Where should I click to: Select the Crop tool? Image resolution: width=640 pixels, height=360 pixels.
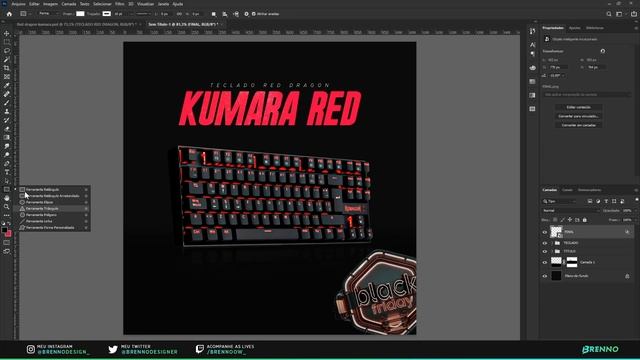(x=7, y=68)
